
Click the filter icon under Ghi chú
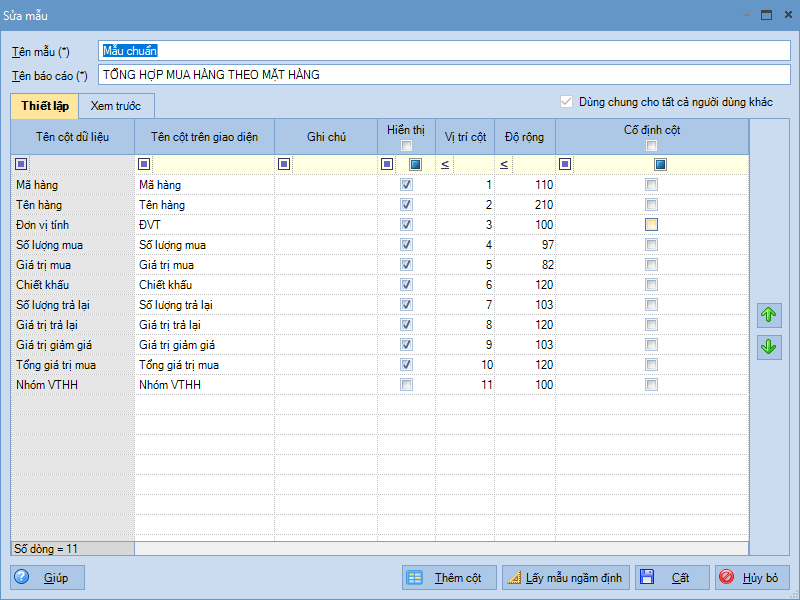click(284, 164)
